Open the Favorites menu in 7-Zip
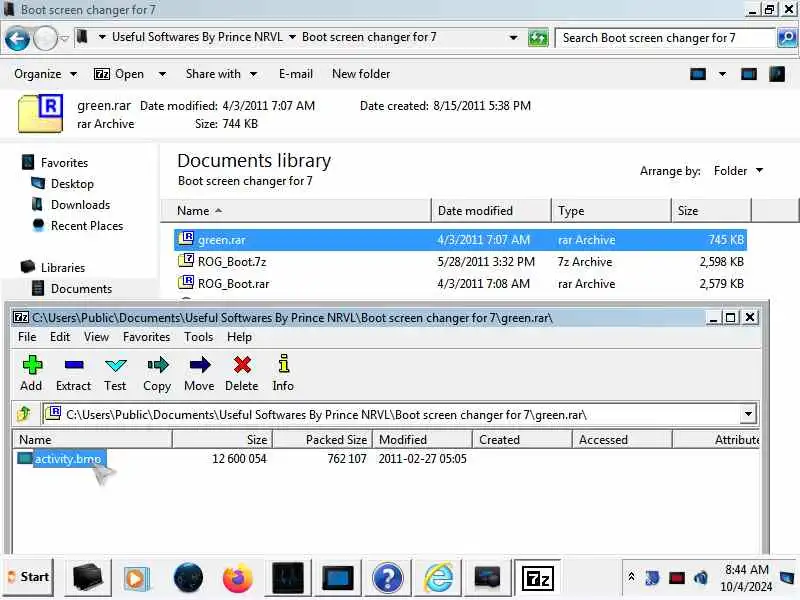 pyautogui.click(x=146, y=337)
